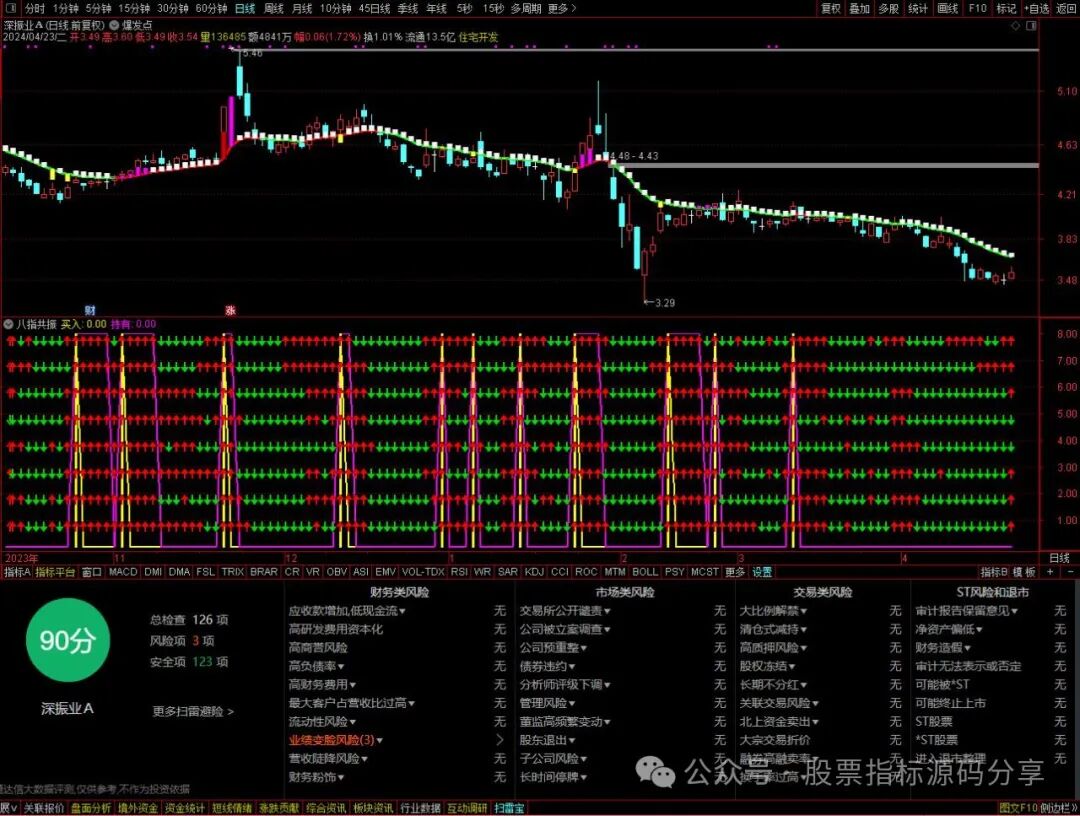Viewport: 1080px width, 816px height.
Task: Click the circle icon beside 八指共振 indicator
Action: pyautogui.click(x=8, y=324)
